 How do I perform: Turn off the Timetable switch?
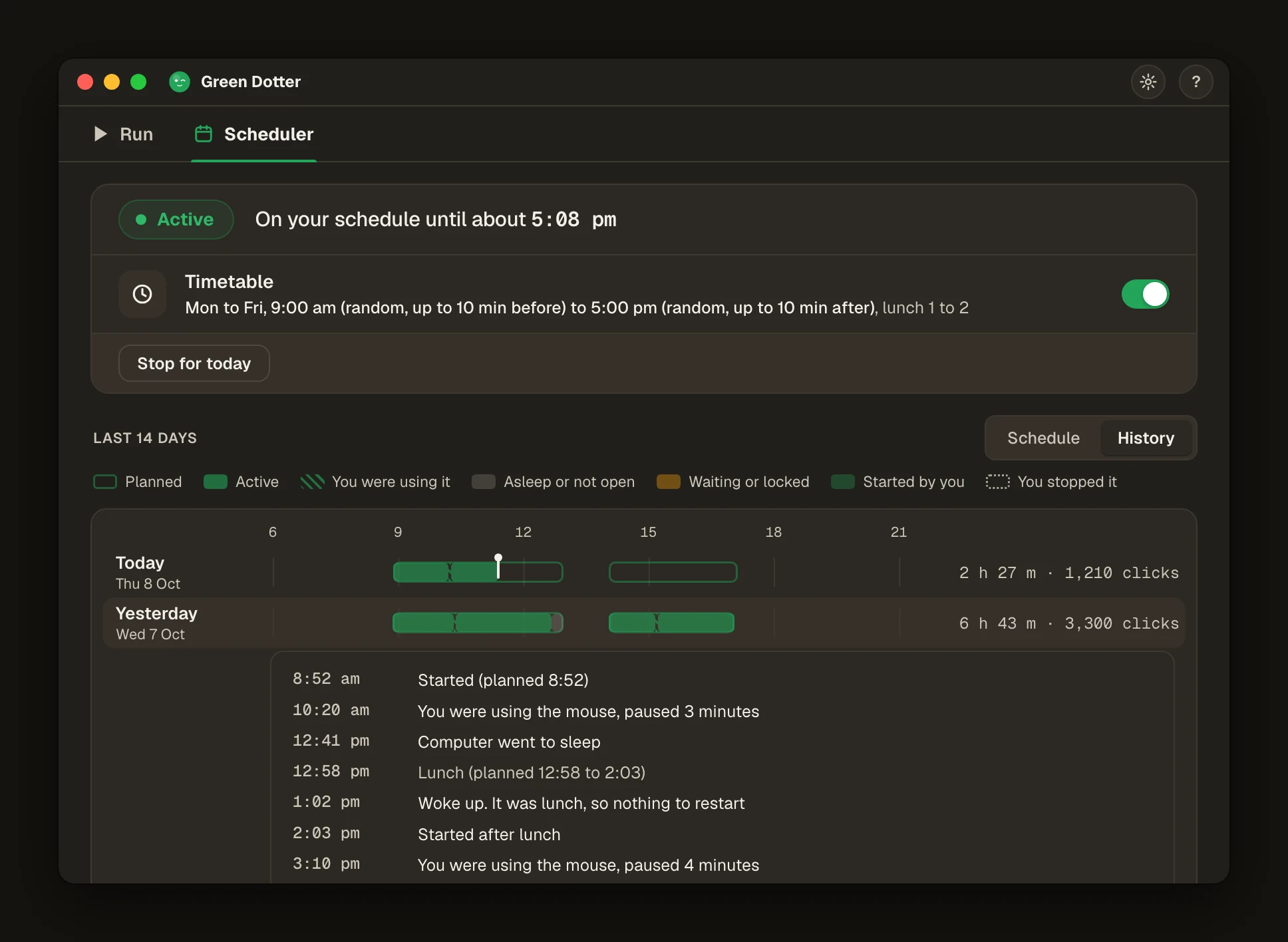point(1145,294)
